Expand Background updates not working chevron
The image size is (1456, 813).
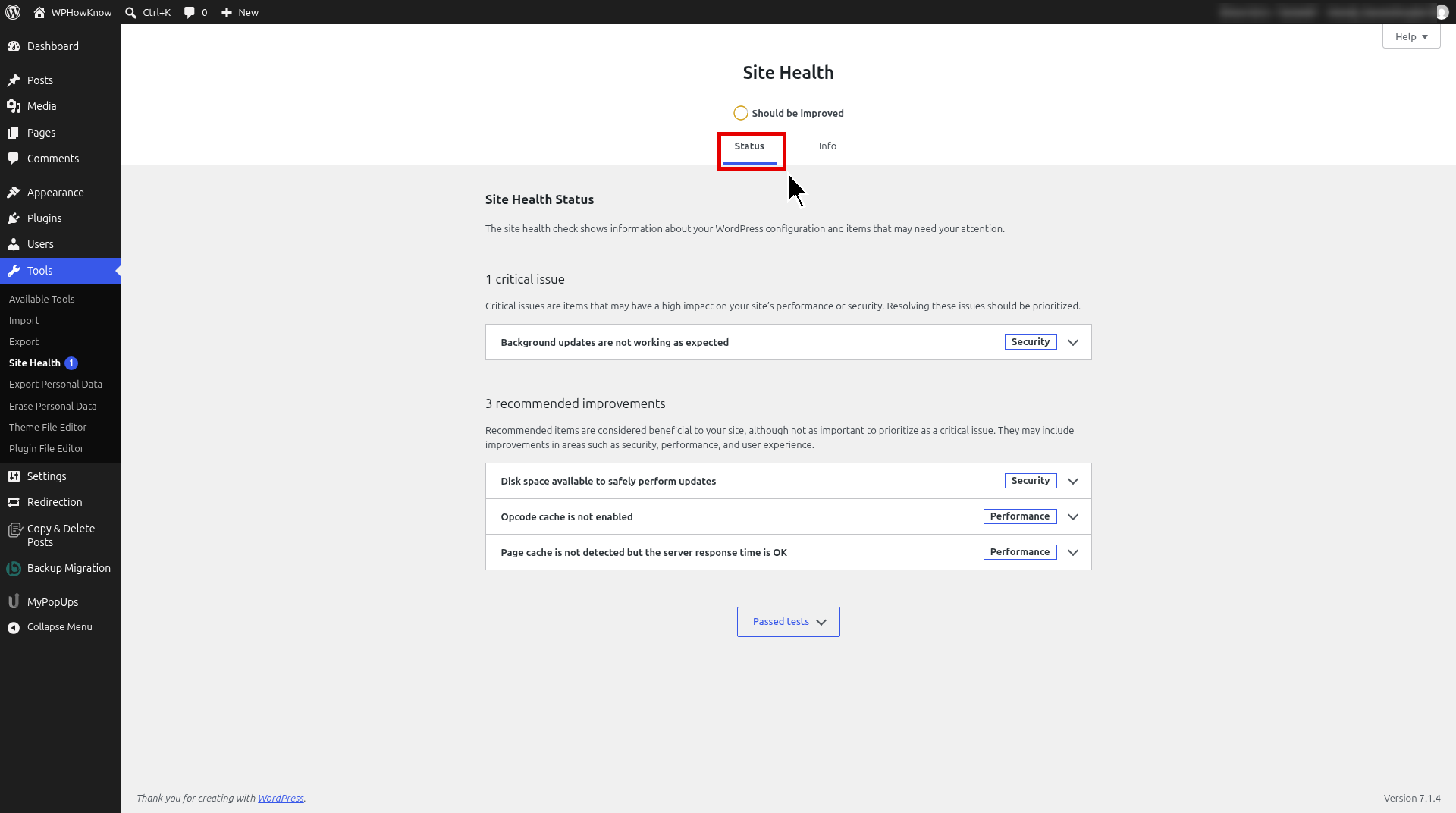[1073, 342]
